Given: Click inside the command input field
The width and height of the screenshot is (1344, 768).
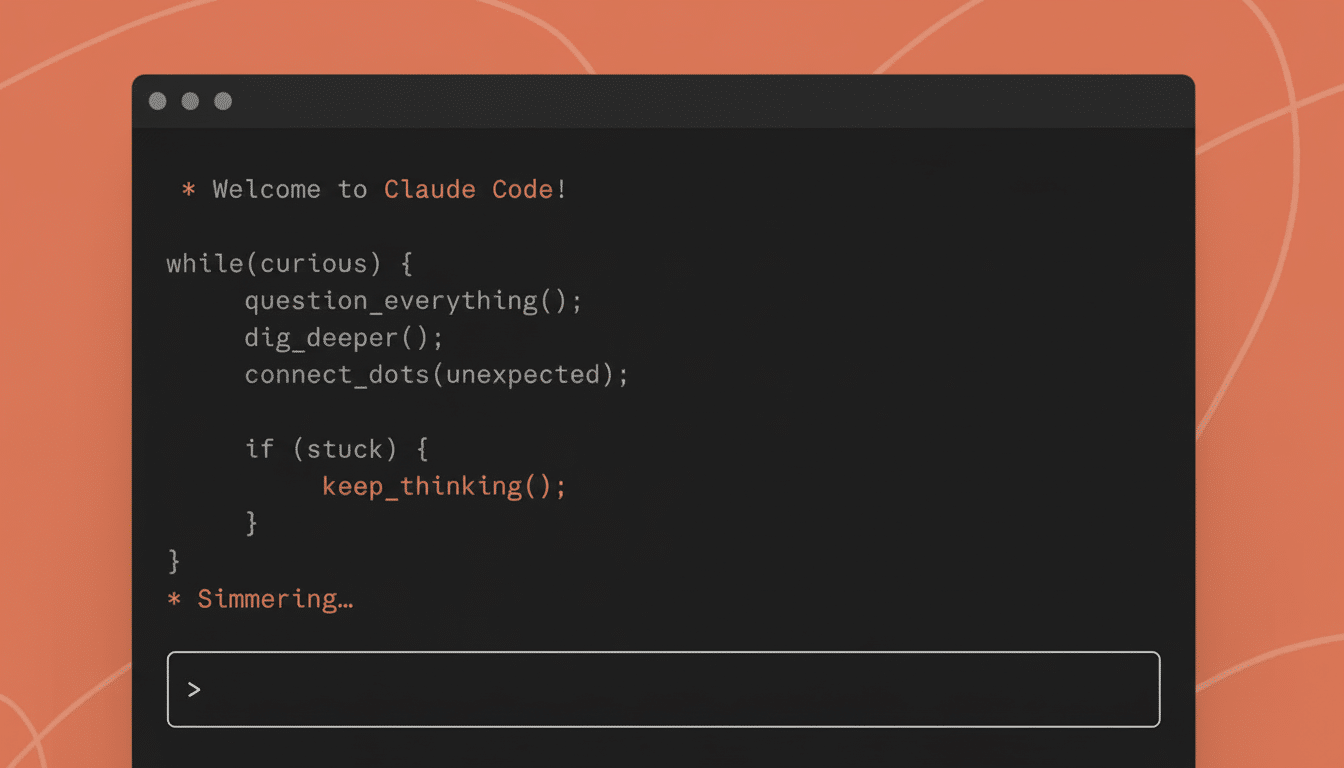Looking at the screenshot, I should click(662, 690).
